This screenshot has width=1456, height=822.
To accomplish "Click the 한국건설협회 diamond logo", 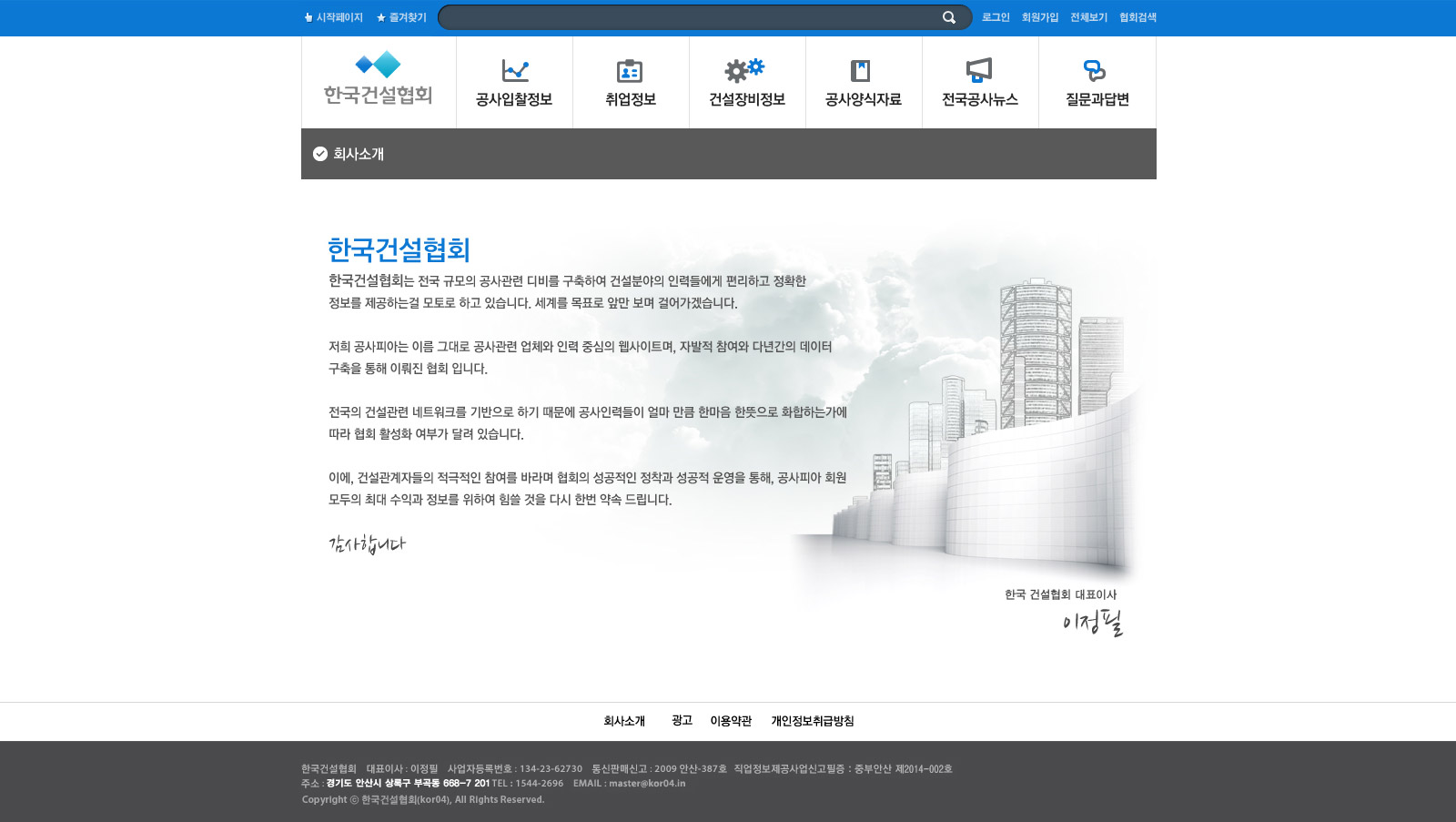I will [x=379, y=65].
